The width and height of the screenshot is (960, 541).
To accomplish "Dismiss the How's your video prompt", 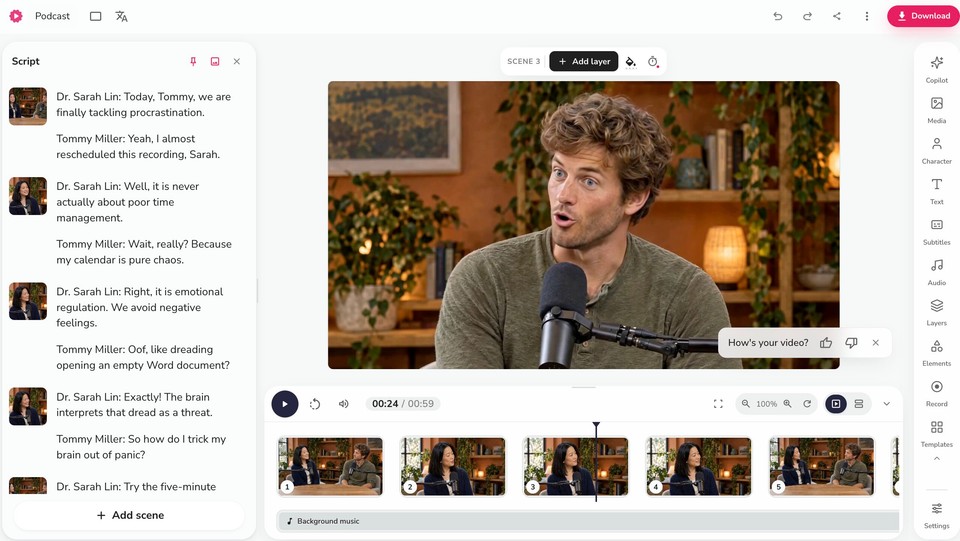I will [x=876, y=343].
